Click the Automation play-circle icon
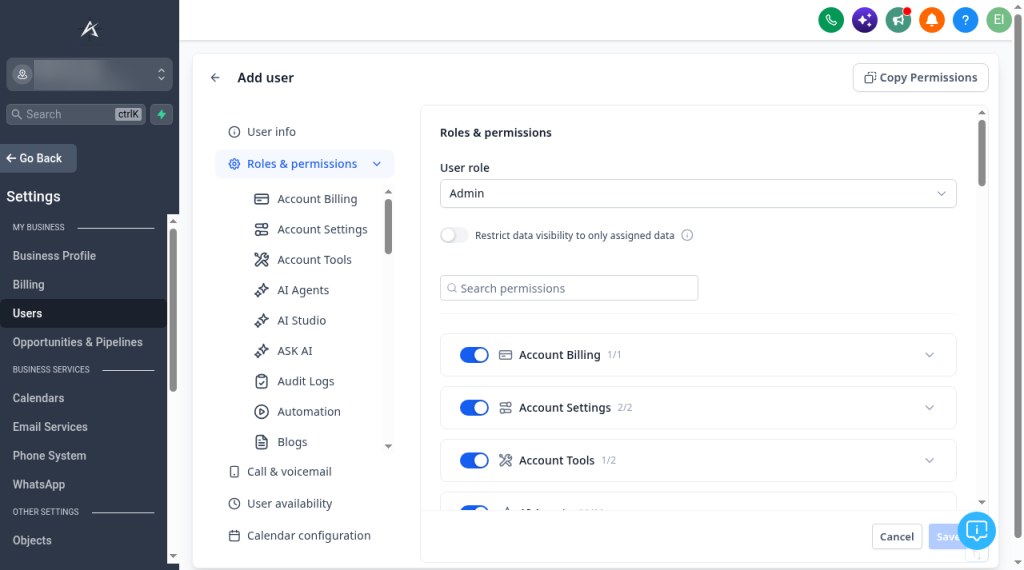 (x=261, y=411)
